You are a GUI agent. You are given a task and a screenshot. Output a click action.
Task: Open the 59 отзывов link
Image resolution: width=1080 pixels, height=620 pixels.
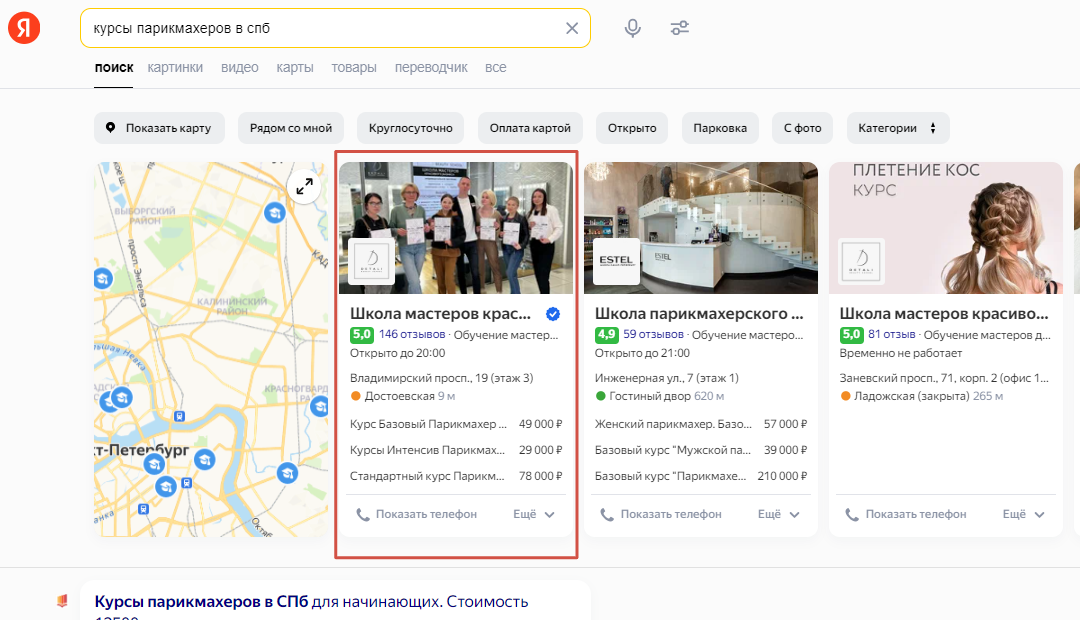click(653, 334)
